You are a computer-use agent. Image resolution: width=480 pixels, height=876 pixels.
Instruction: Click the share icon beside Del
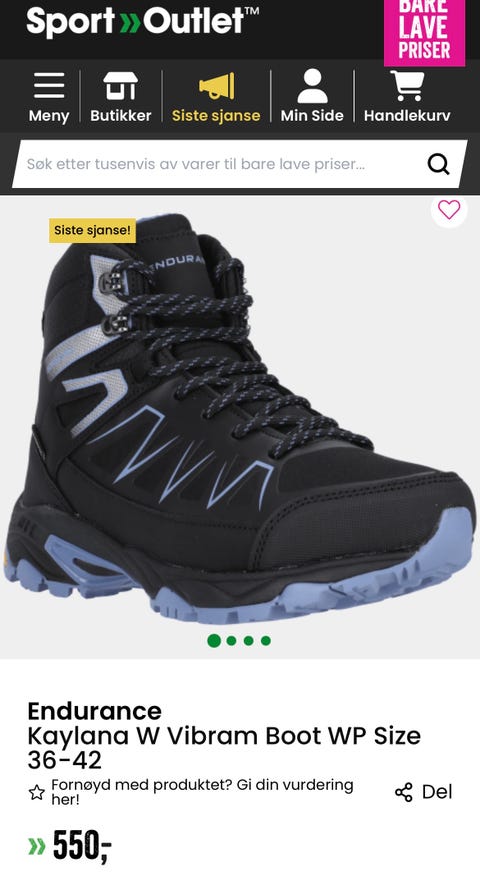pyautogui.click(x=403, y=792)
